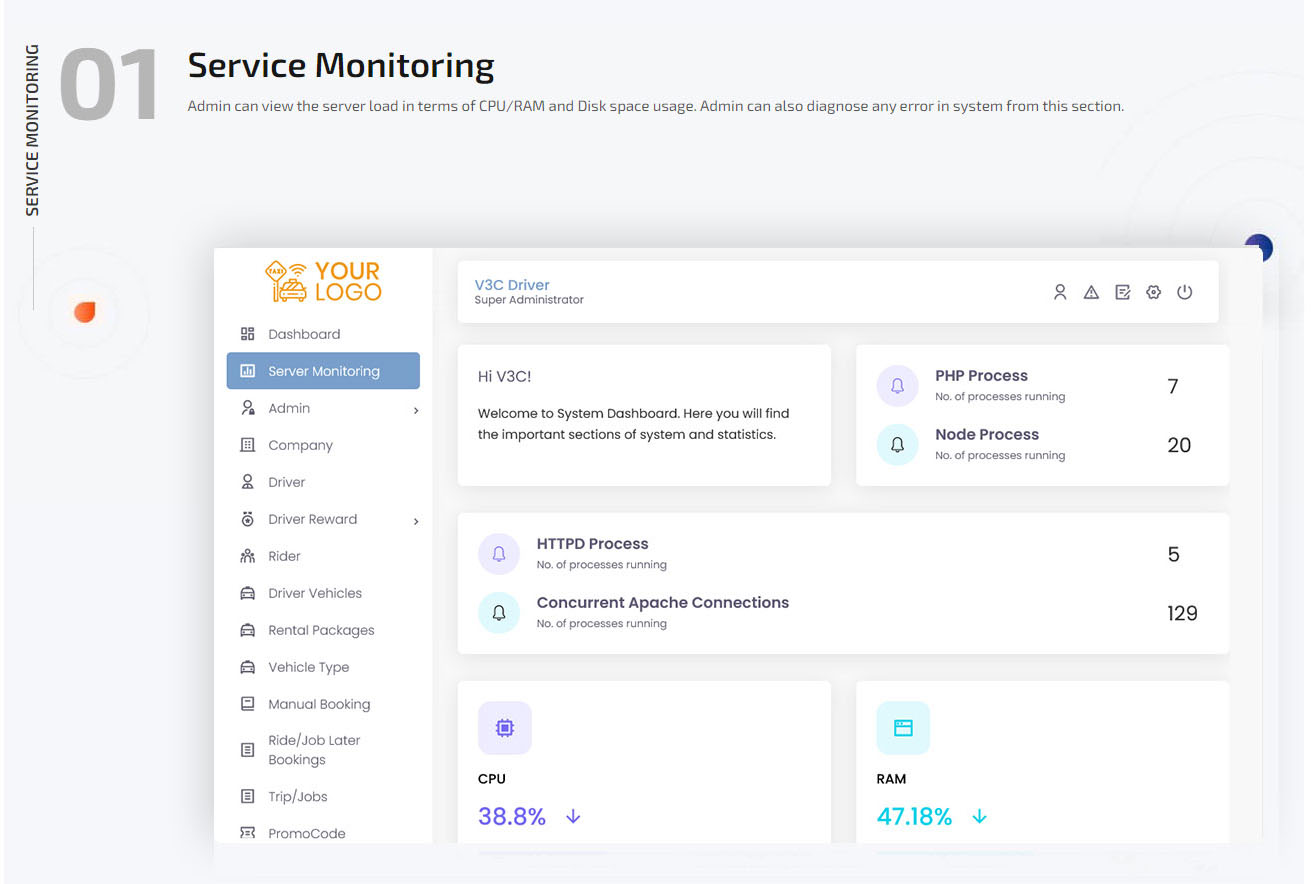Open the settings gear in the header
The height and width of the screenshot is (884, 1311).
click(1154, 292)
